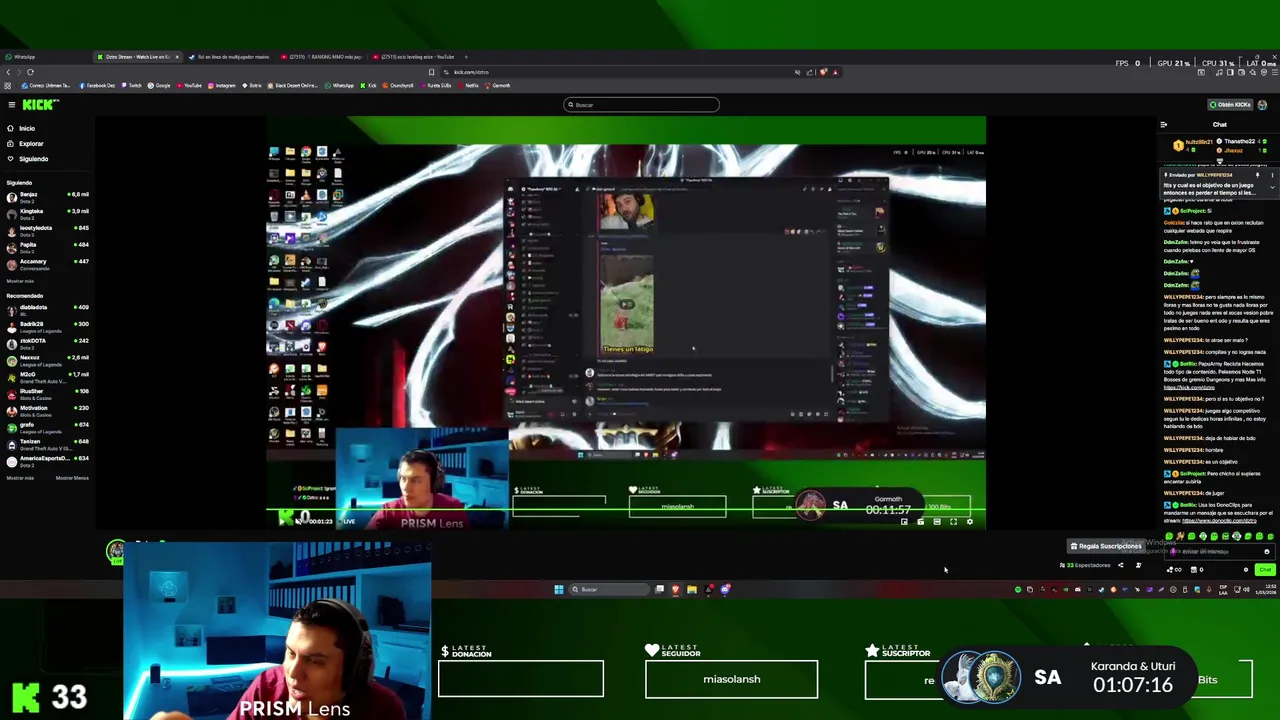Click Regala Suscripciones button
This screenshot has height=720, width=1280.
point(1105,546)
